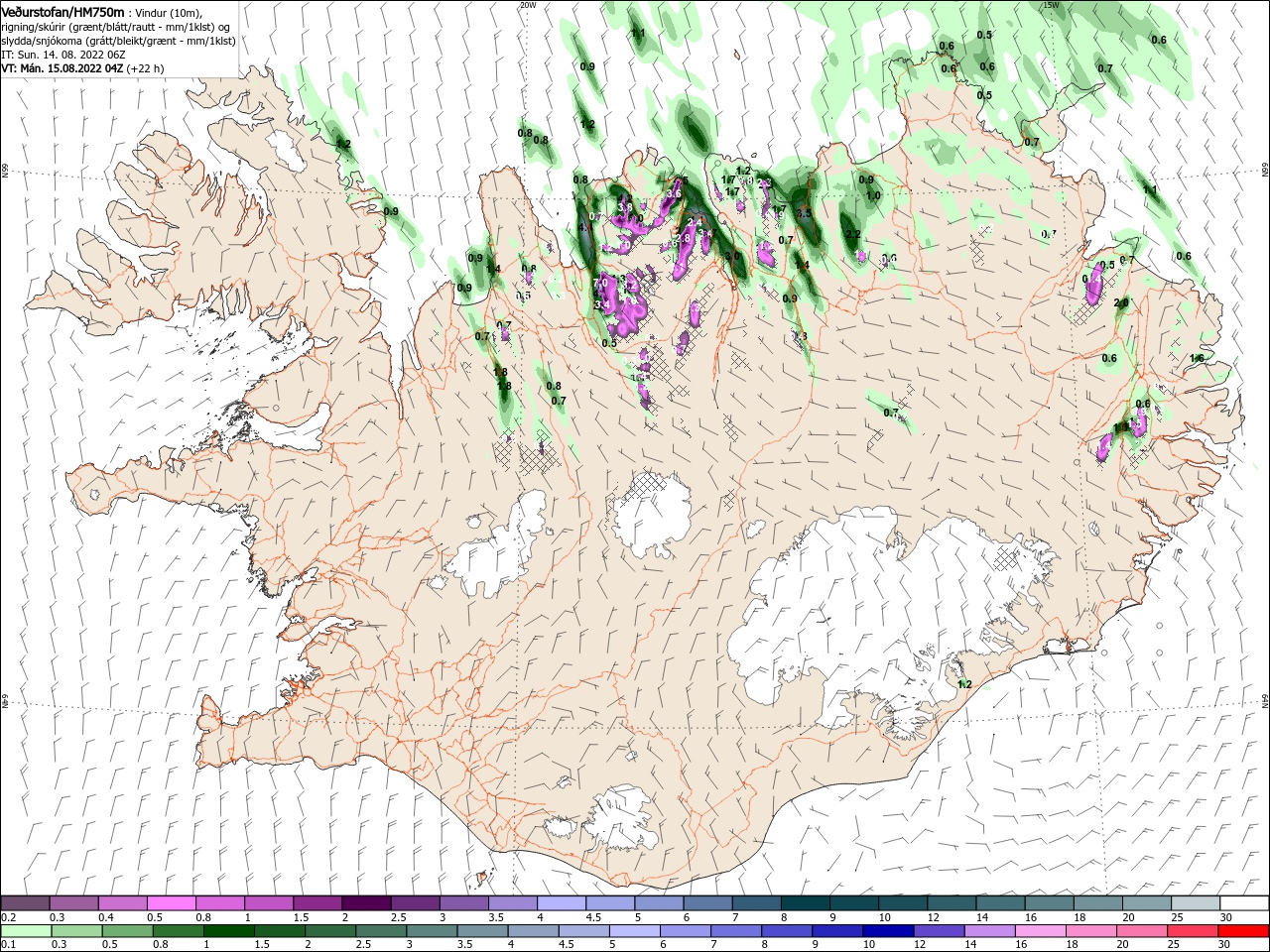Click the 2.2 precipitation value on the map
The image size is (1270, 952).
click(x=852, y=235)
